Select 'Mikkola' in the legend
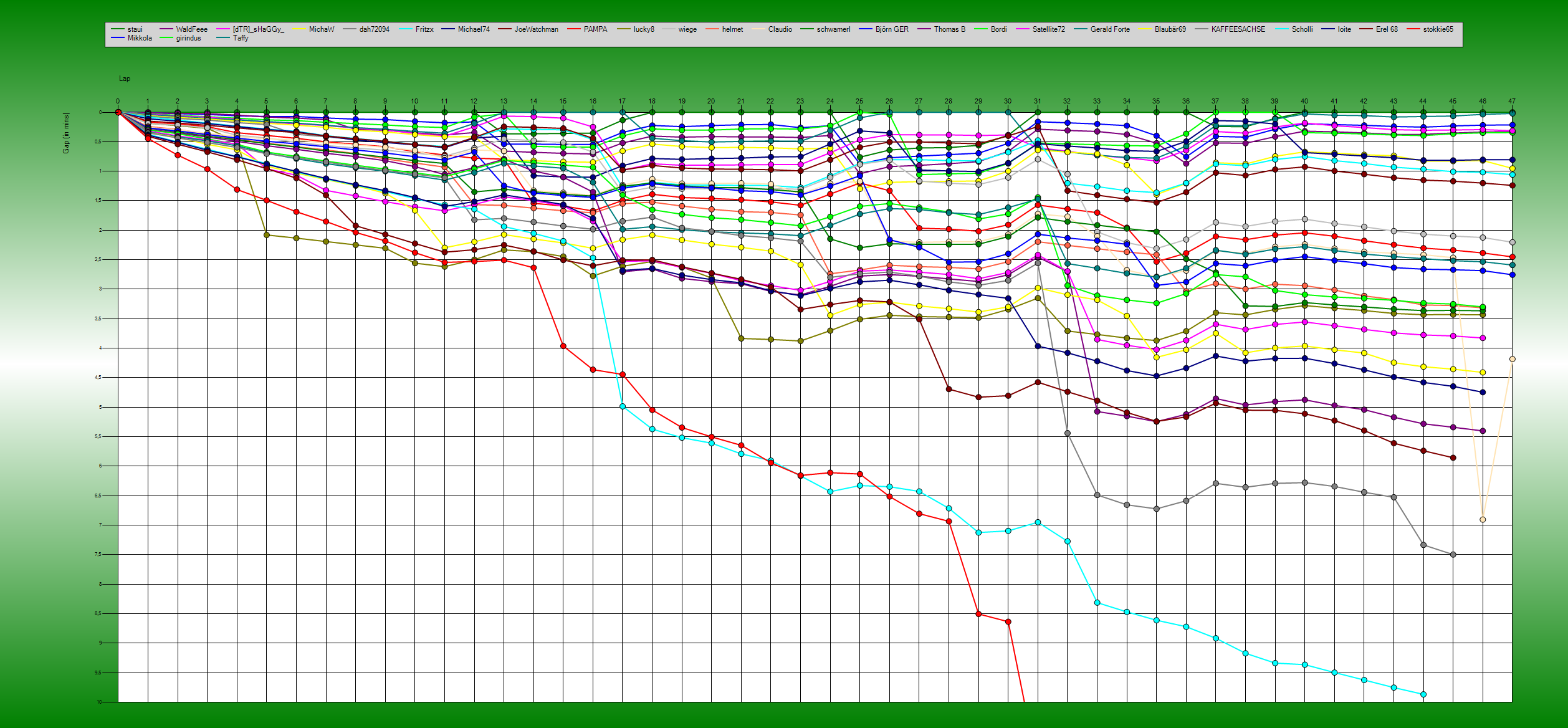This screenshot has width=1568, height=728. 140,38
